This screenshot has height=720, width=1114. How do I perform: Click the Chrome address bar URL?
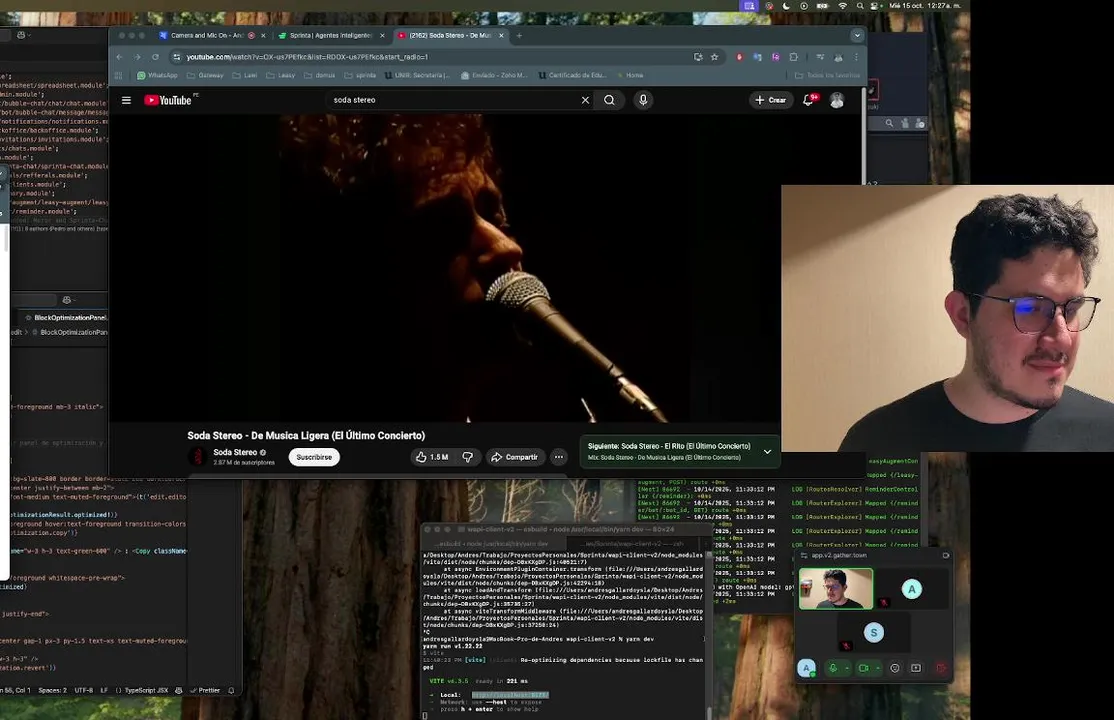click(308, 57)
